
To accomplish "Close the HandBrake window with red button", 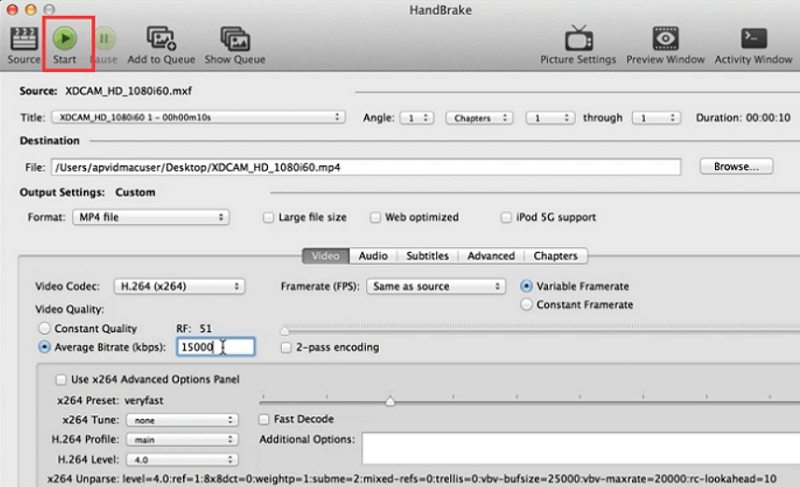I will click(12, 9).
